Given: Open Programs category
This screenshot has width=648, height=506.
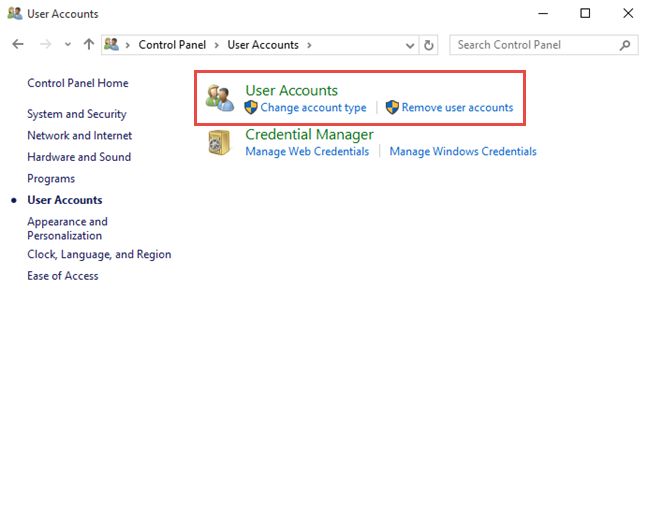Looking at the screenshot, I should (x=51, y=179).
